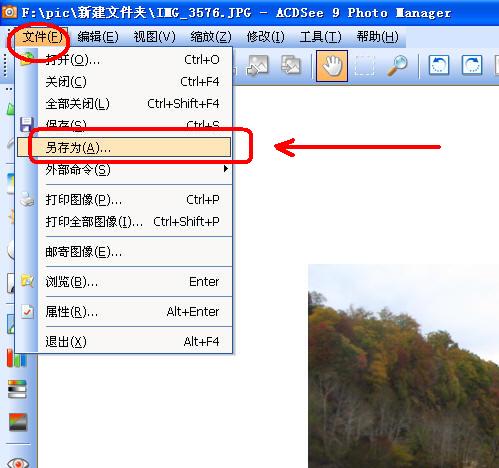Rotate image clockwise icon
This screenshot has height=468, width=499.
[472, 65]
